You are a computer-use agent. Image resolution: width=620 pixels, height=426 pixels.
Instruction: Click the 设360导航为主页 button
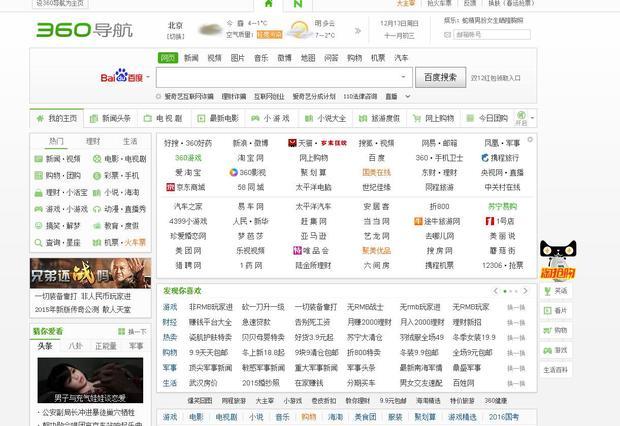(x=60, y=4)
